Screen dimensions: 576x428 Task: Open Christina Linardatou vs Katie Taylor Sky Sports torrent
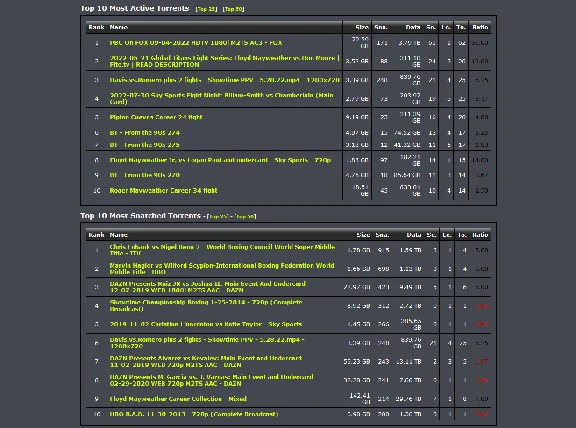pos(206,324)
